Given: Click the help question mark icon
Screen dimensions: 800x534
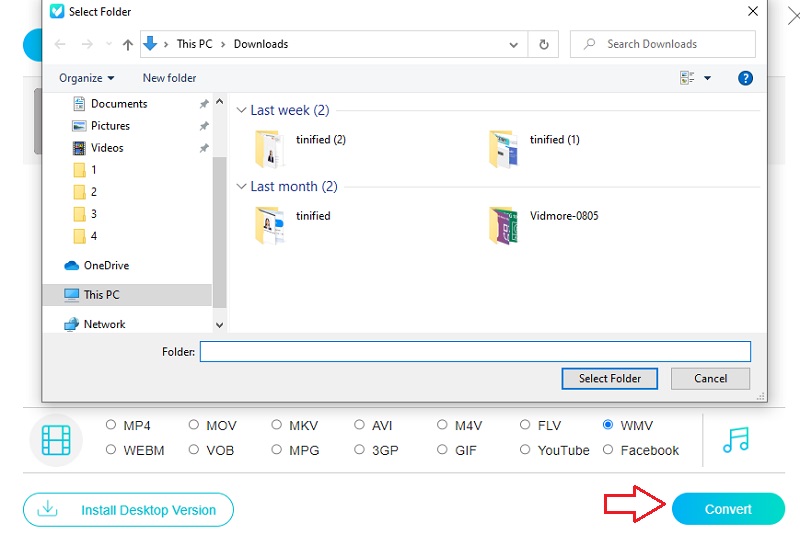Looking at the screenshot, I should tap(744, 78).
